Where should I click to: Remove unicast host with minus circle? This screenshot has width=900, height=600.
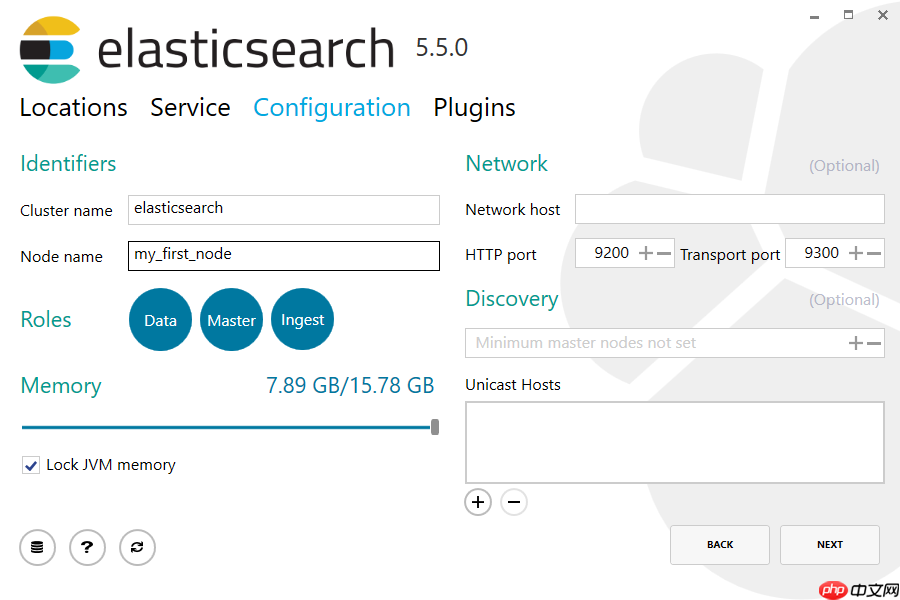click(514, 502)
